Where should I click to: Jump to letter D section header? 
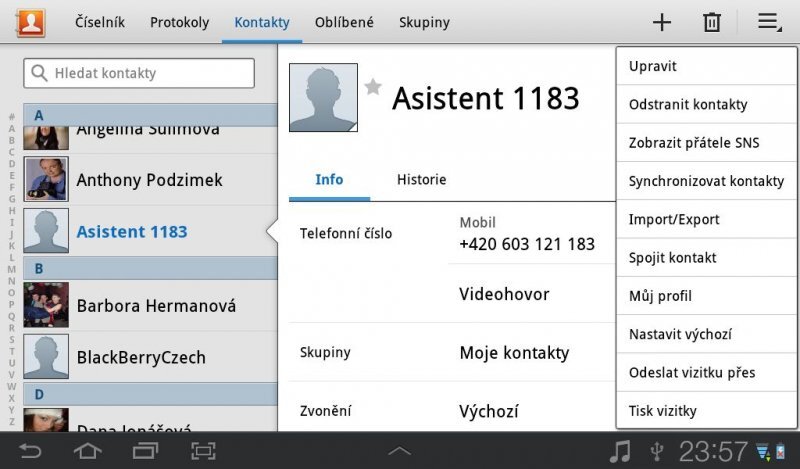pyautogui.click(x=151, y=394)
